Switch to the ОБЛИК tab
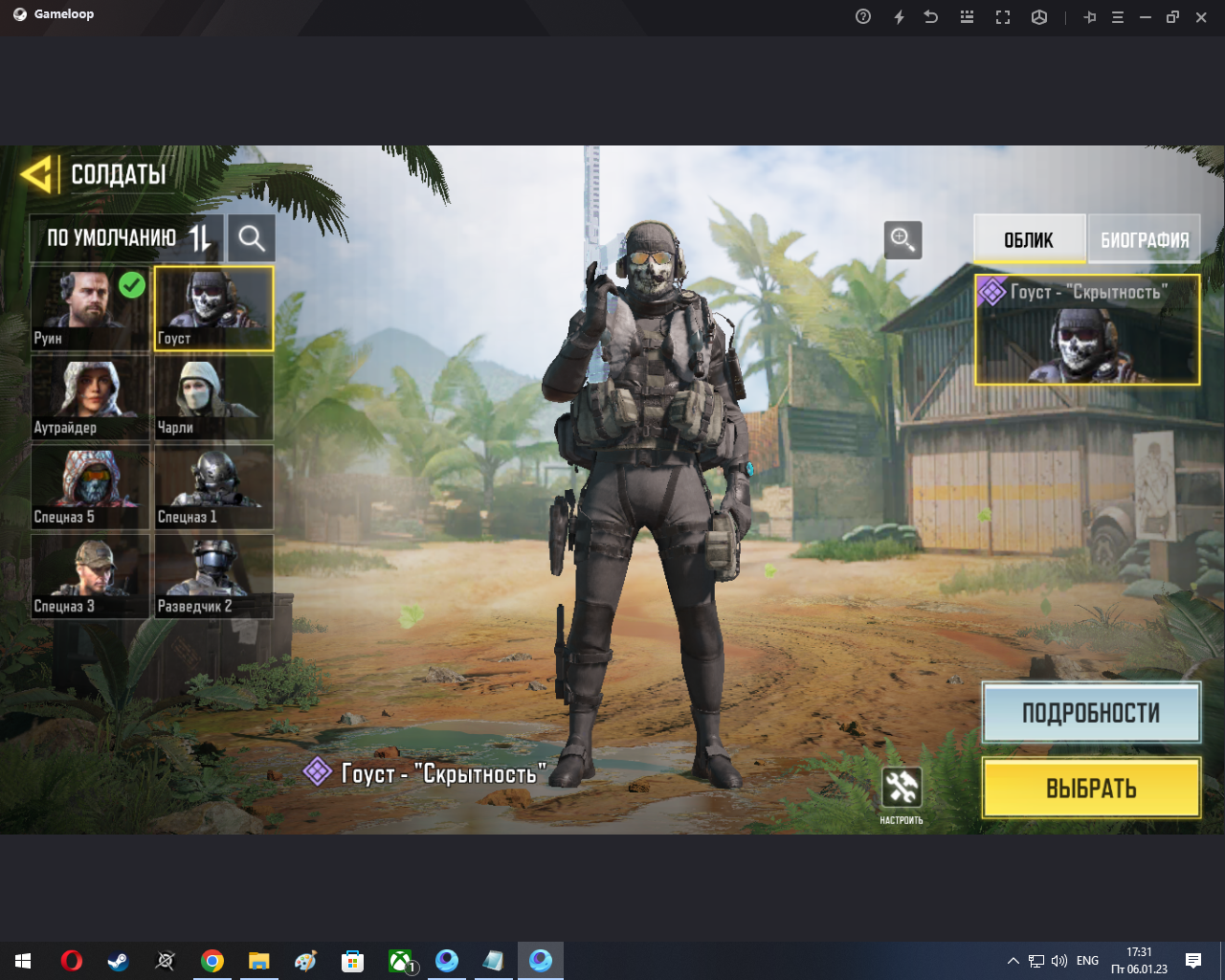Viewport: 1225px width, 980px height. point(1029,239)
